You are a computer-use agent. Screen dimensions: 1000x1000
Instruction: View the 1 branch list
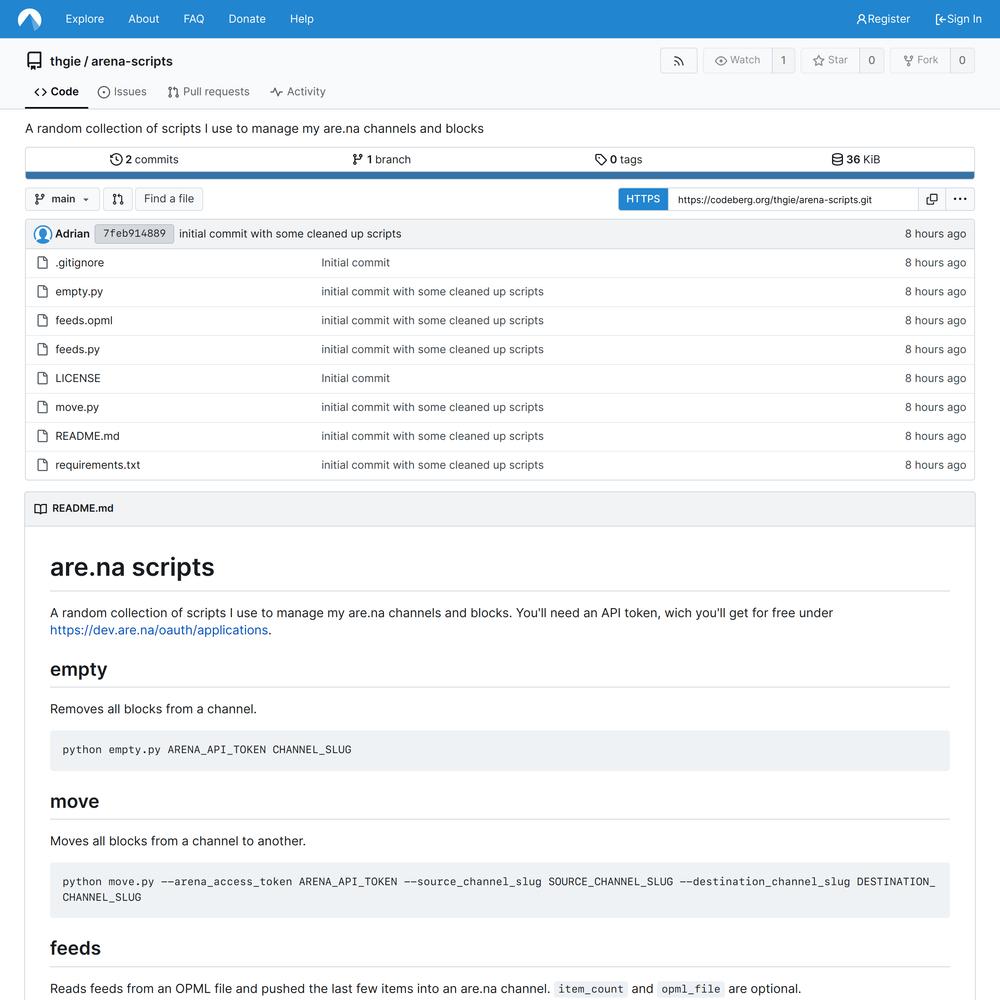pos(381,159)
